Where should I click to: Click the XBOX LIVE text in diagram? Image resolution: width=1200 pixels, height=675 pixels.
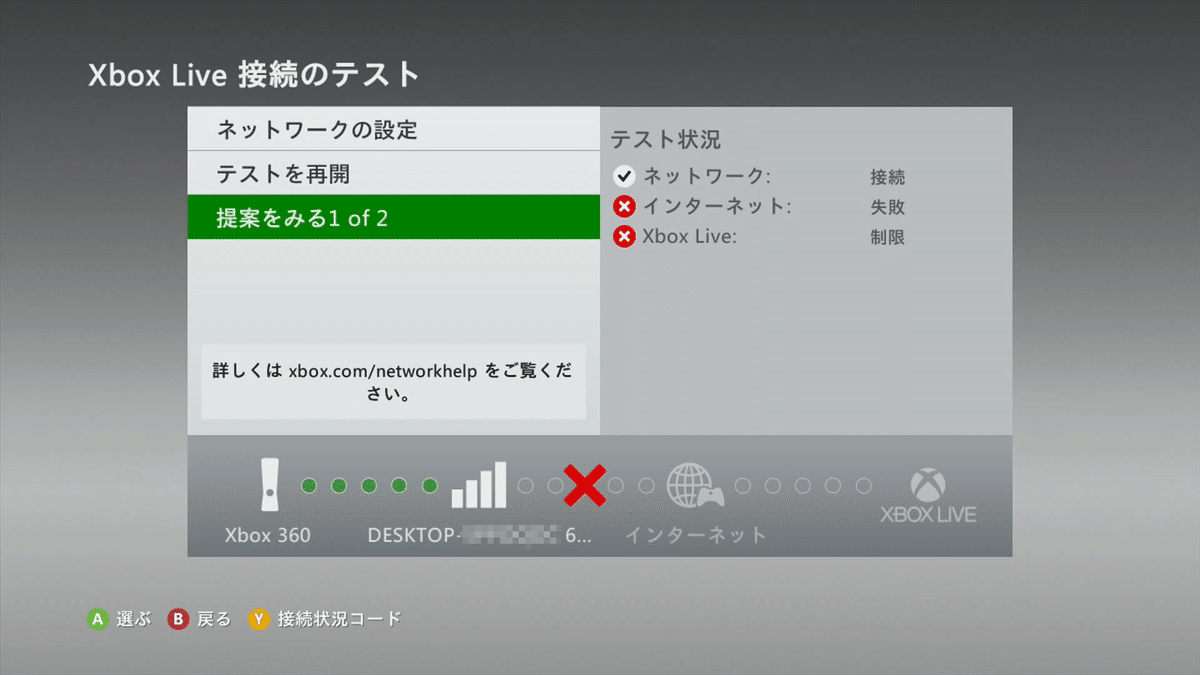point(928,516)
